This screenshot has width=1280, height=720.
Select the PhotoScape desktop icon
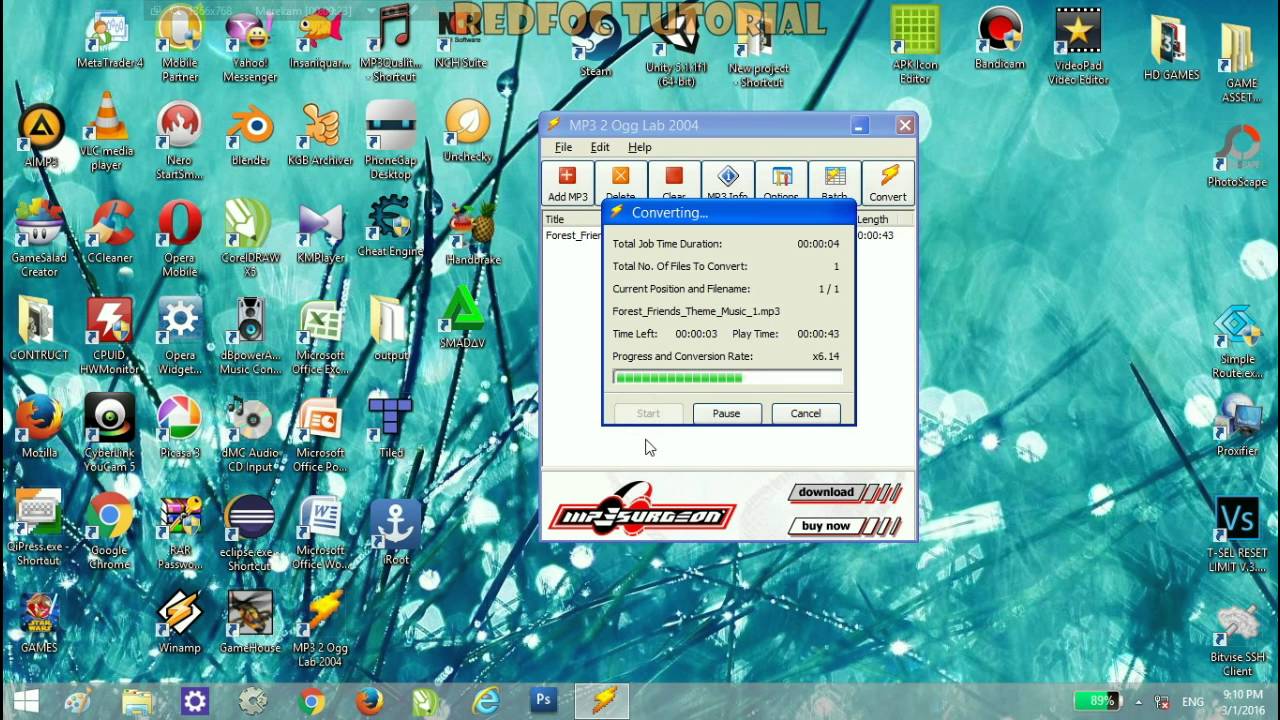pos(1237,156)
